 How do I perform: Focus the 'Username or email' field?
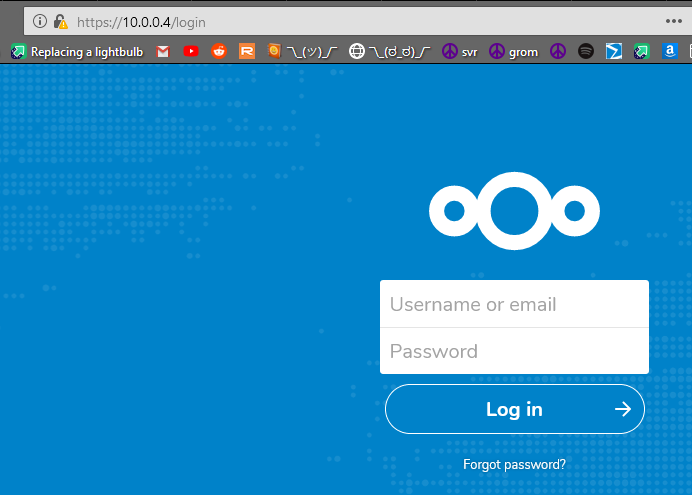(514, 304)
